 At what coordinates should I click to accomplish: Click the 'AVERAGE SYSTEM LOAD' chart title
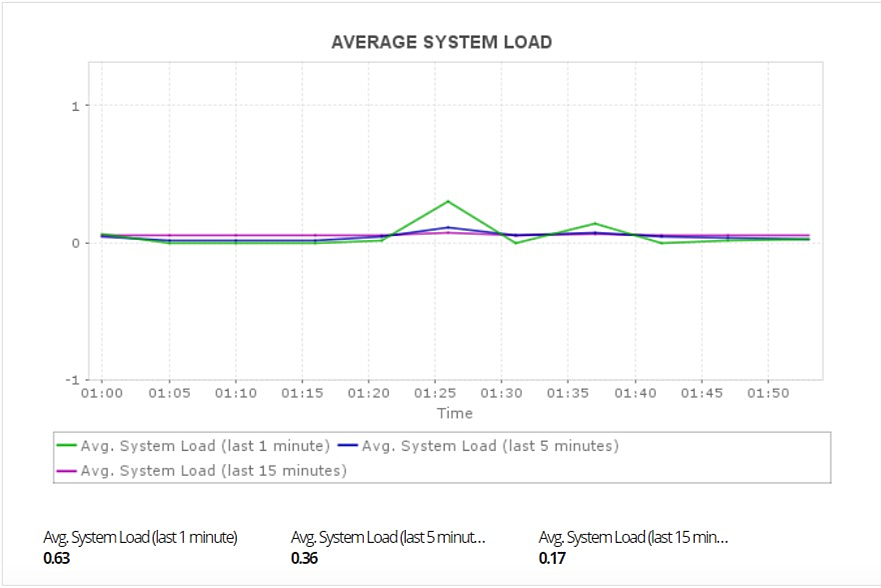441,42
